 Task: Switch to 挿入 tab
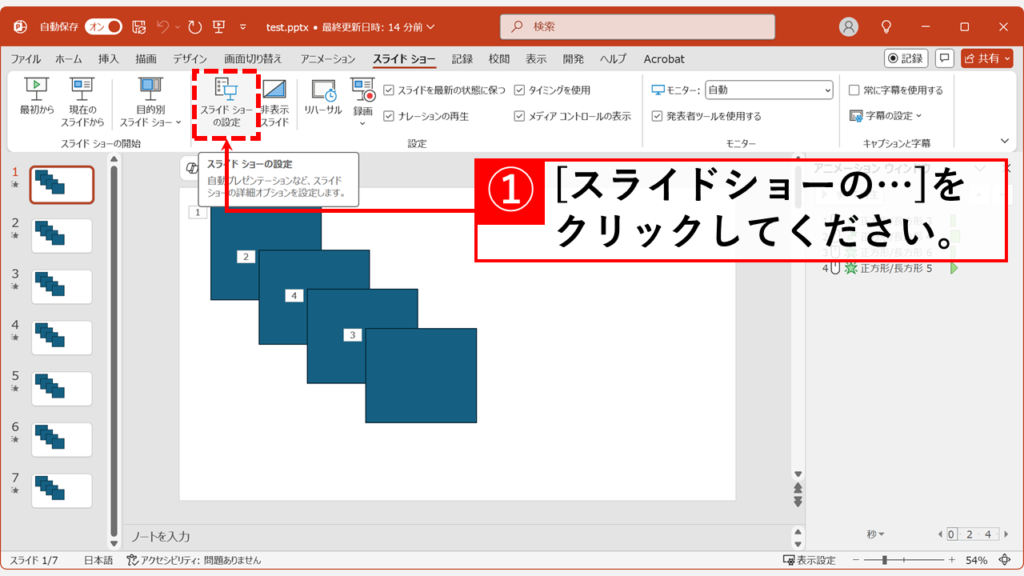pos(108,59)
